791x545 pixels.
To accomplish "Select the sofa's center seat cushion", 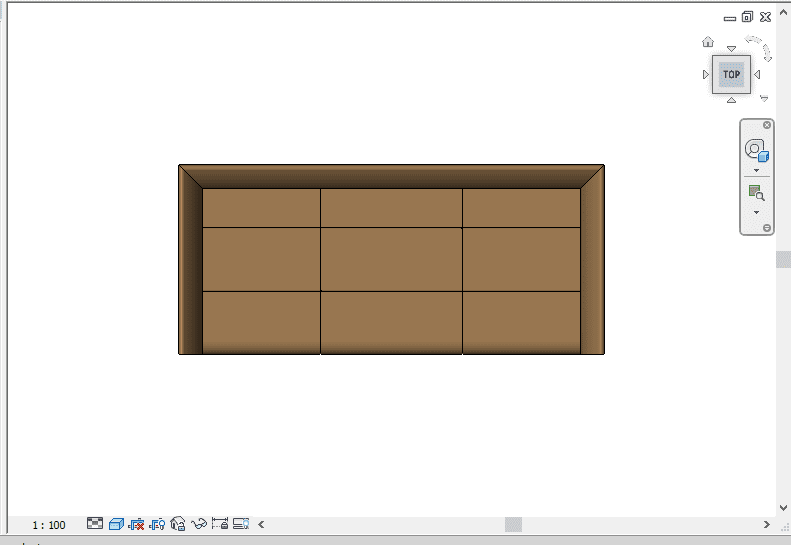I will (x=391, y=259).
